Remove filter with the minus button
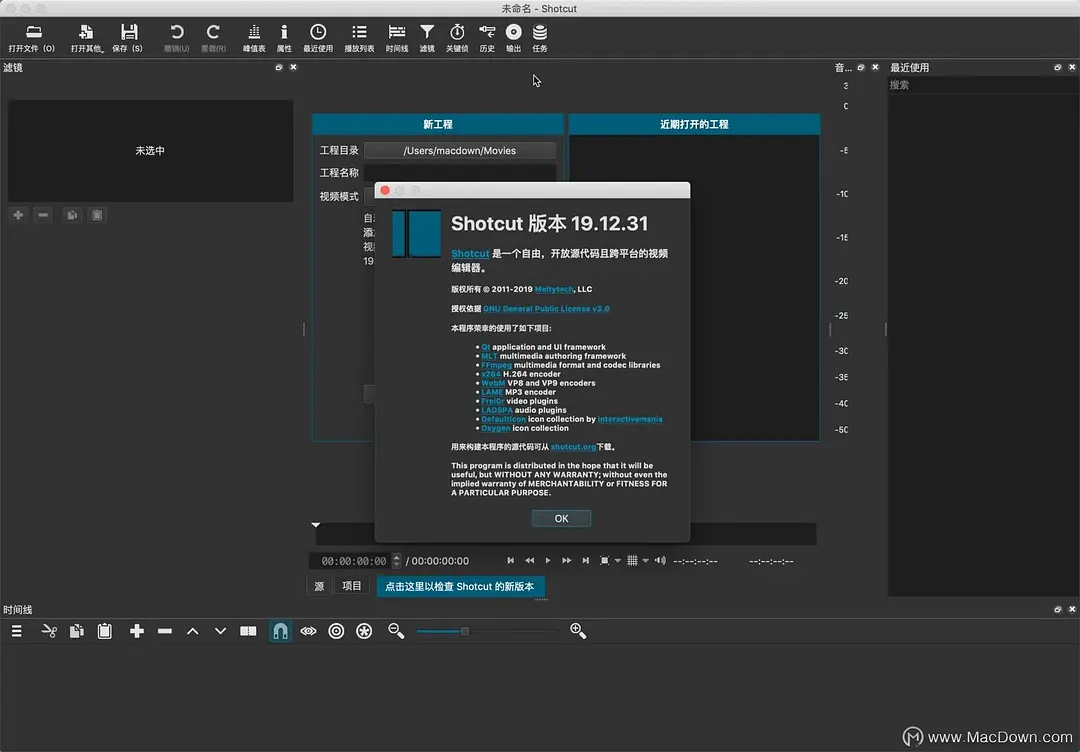This screenshot has height=752, width=1080. click(x=43, y=215)
